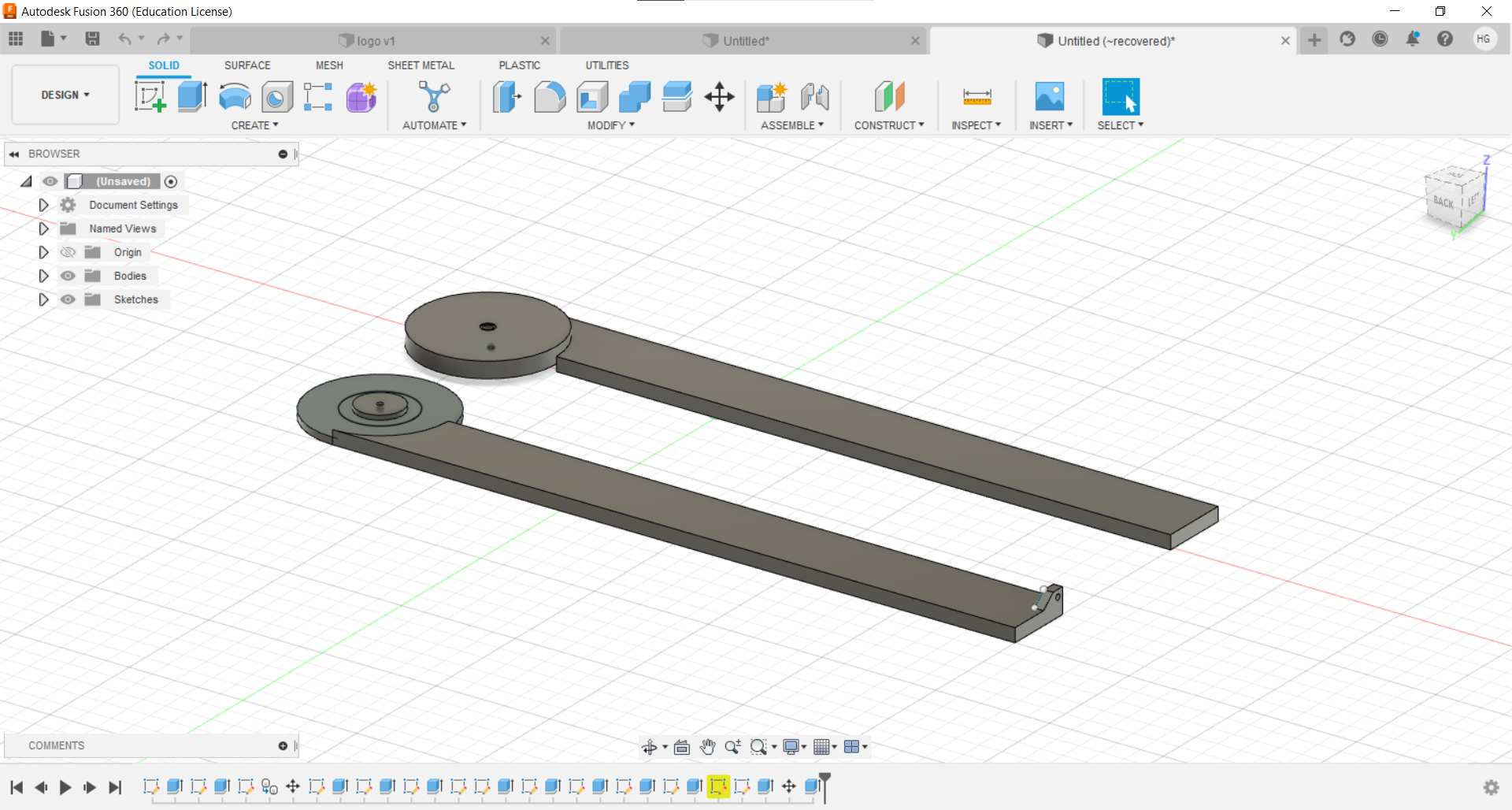
Task: Select the Revolve tool icon
Action: [x=235, y=97]
